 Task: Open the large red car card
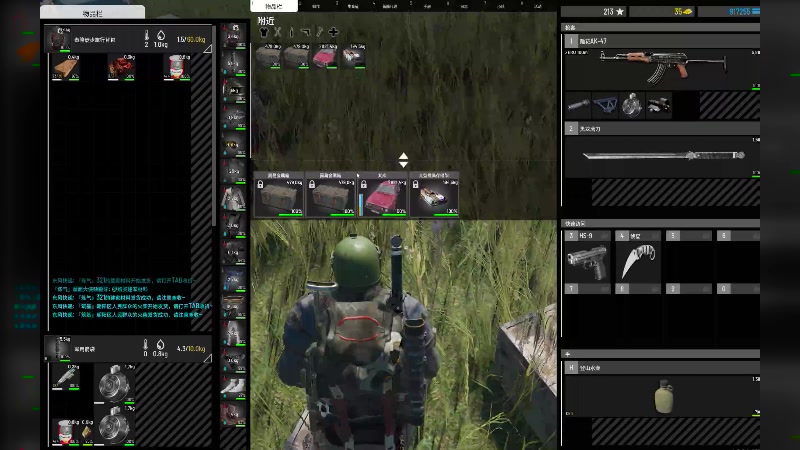[x=382, y=194]
